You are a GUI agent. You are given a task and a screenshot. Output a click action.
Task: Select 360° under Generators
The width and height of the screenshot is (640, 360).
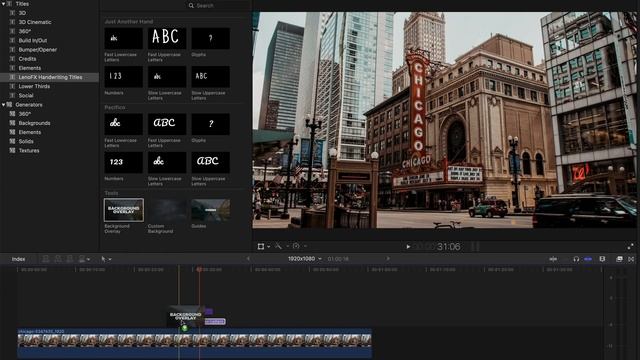[24, 114]
